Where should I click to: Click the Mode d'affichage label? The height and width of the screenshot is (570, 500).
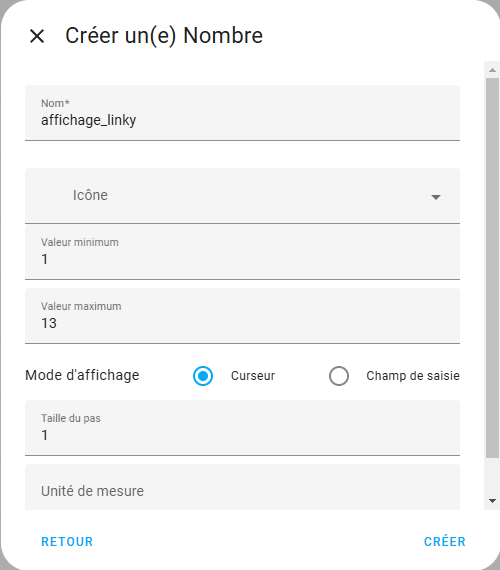click(x=82, y=375)
